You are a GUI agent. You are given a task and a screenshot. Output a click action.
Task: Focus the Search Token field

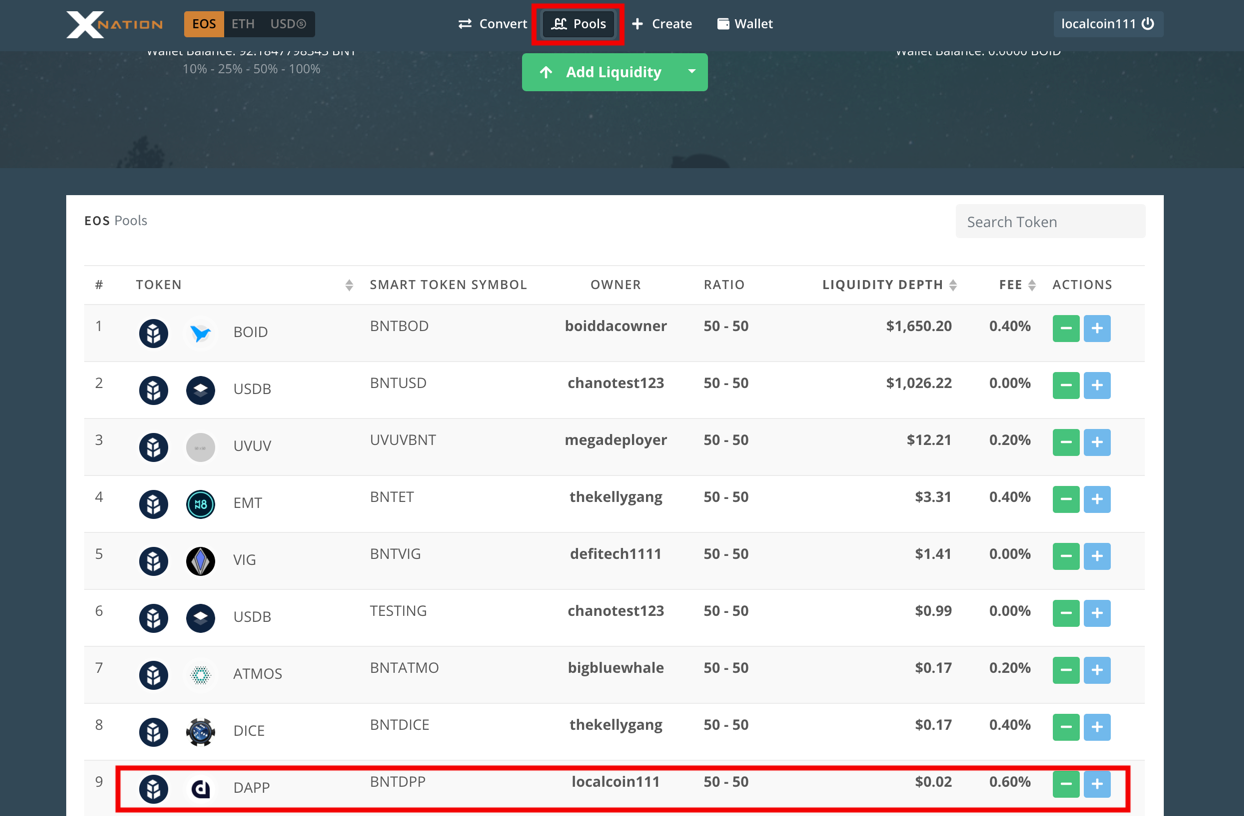click(x=1050, y=221)
